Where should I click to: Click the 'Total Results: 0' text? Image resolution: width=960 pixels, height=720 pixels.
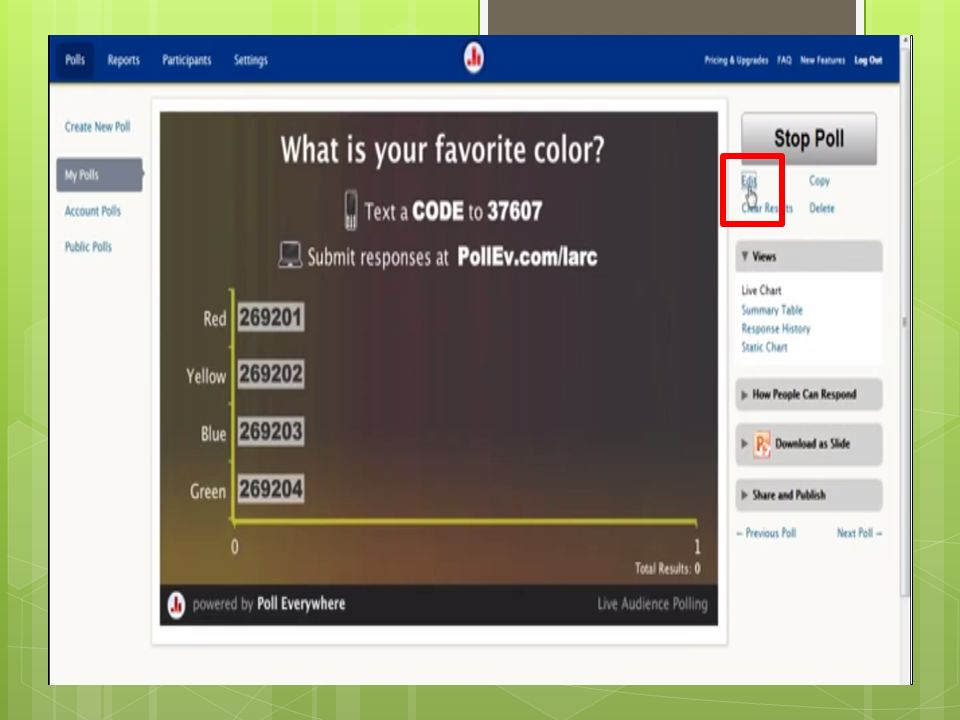tap(667, 569)
